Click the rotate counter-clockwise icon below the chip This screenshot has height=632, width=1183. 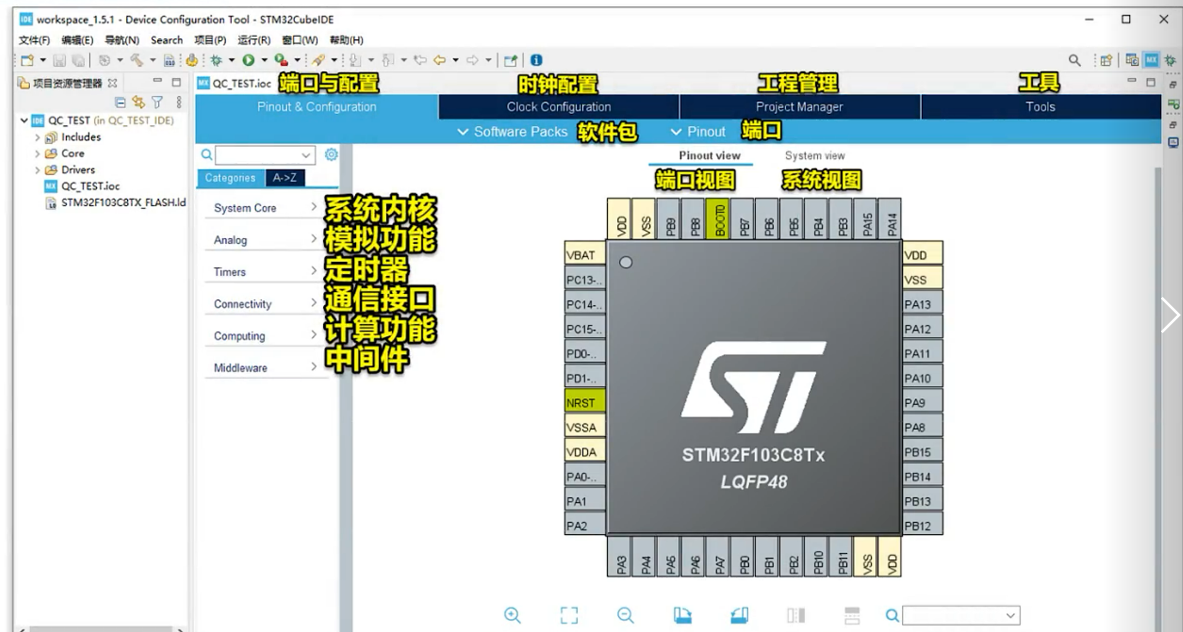click(739, 615)
